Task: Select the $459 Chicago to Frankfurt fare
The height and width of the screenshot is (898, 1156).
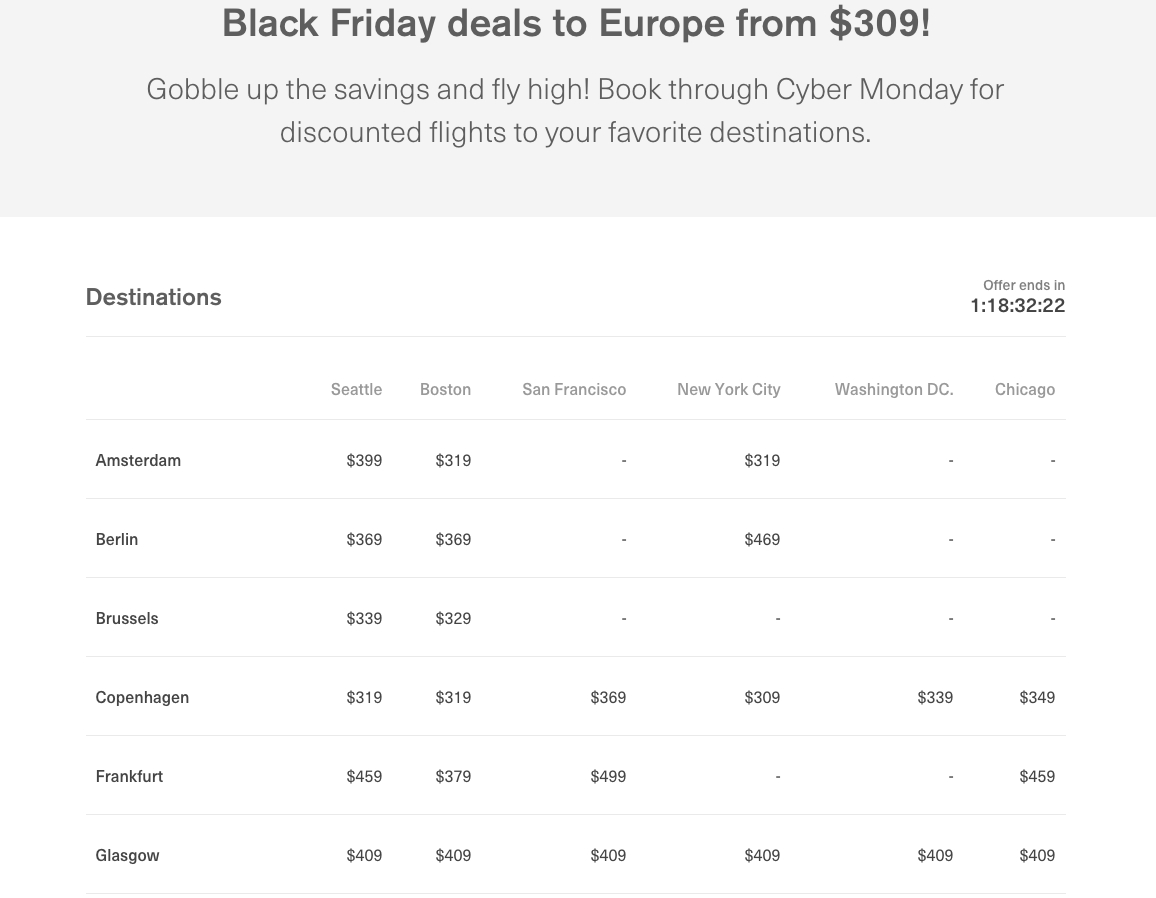Action: pyautogui.click(x=1037, y=776)
